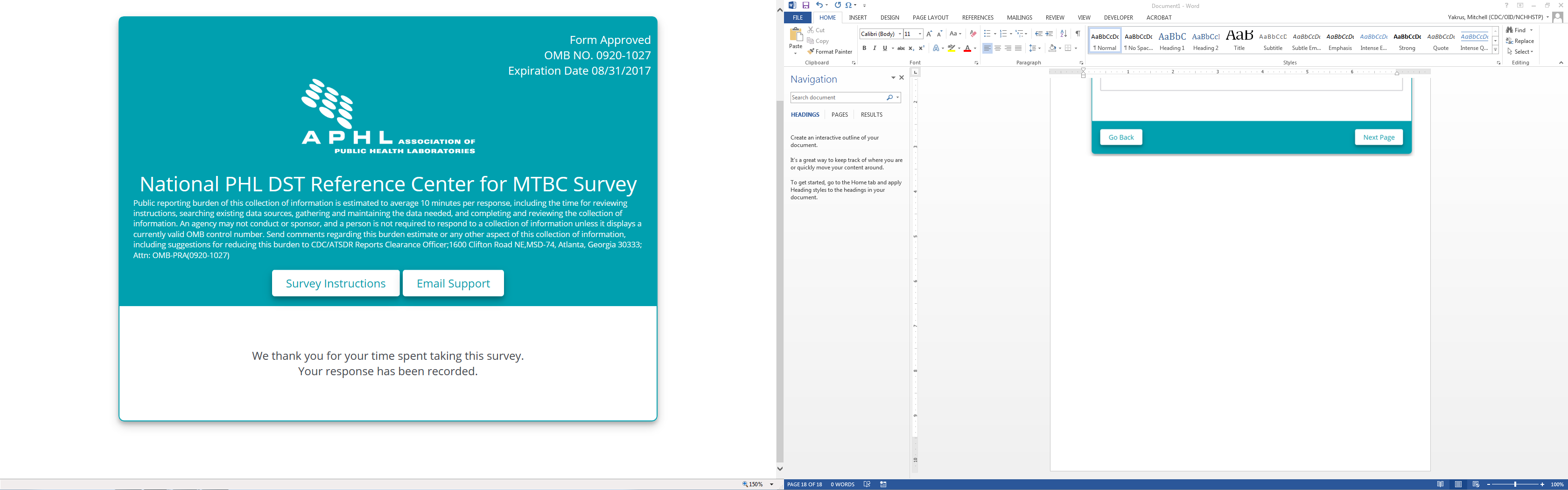
Task: Save the Word document
Action: [x=805, y=6]
